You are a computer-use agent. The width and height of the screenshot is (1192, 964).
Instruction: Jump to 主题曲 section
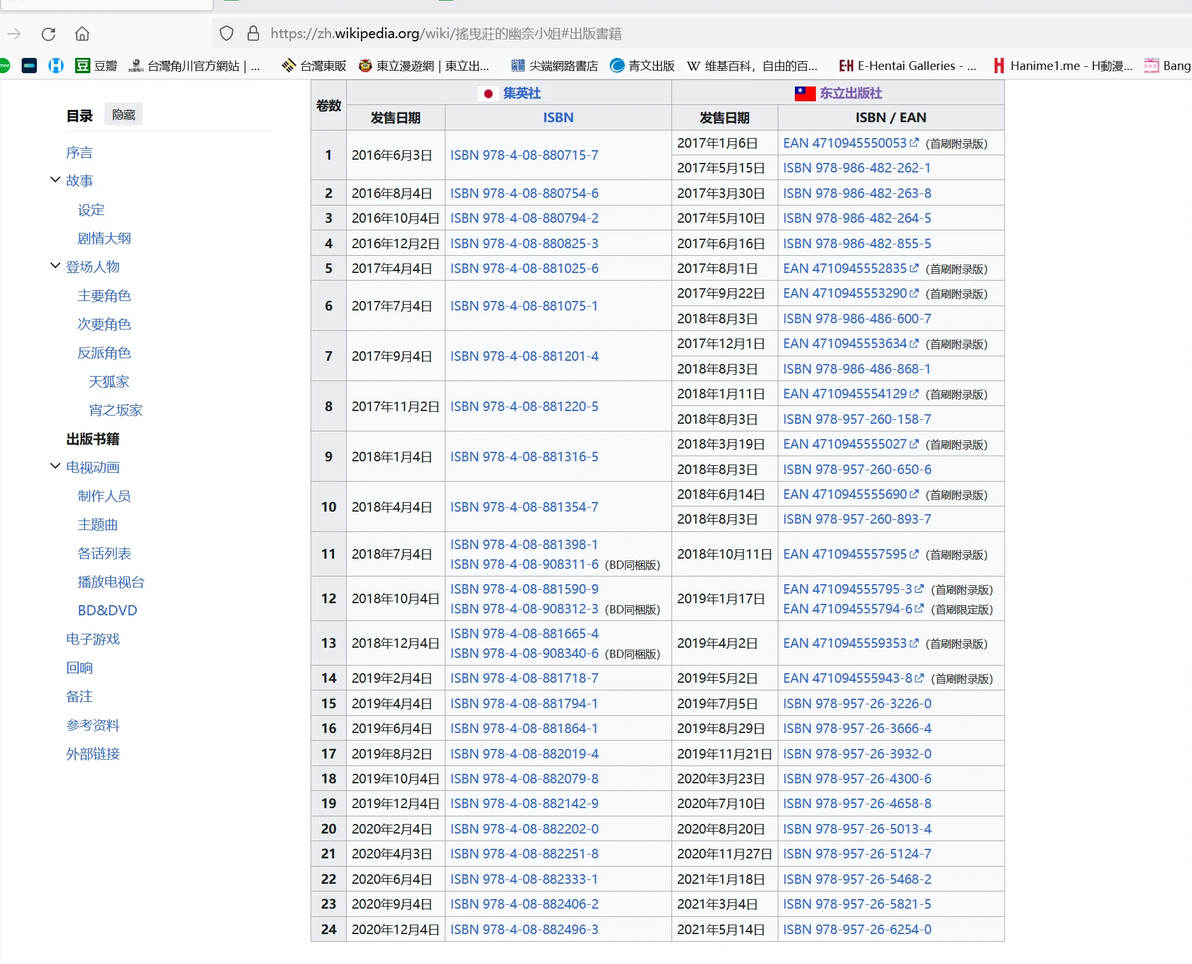(97, 525)
